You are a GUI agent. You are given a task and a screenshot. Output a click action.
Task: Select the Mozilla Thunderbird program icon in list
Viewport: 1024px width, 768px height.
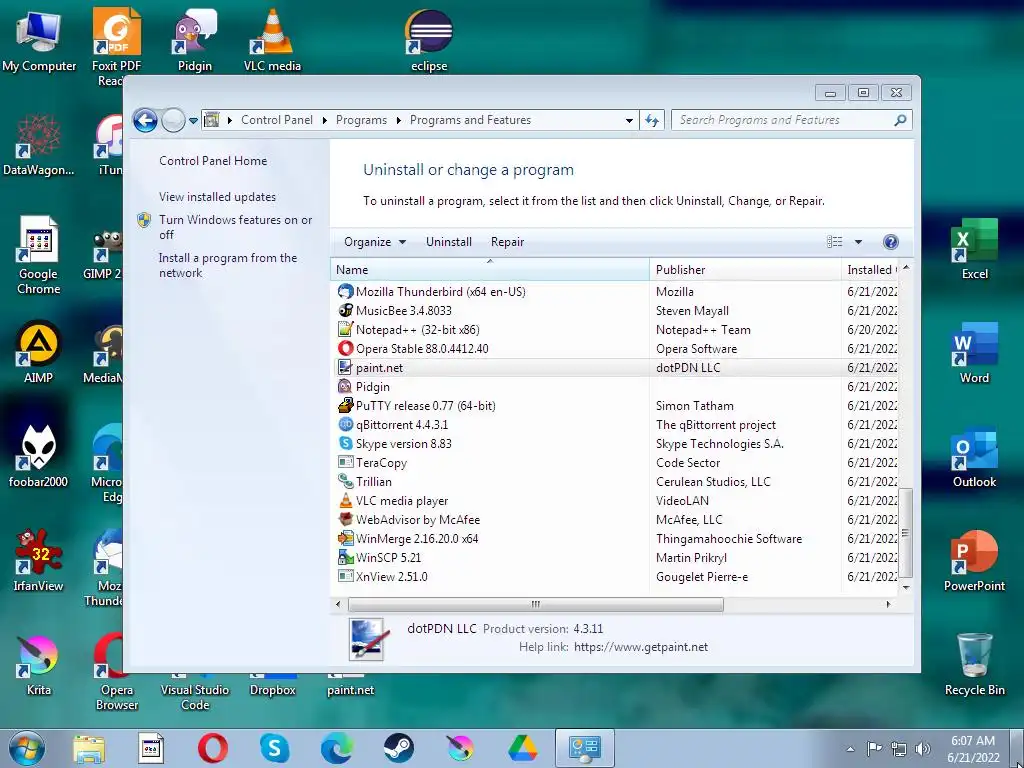(345, 292)
